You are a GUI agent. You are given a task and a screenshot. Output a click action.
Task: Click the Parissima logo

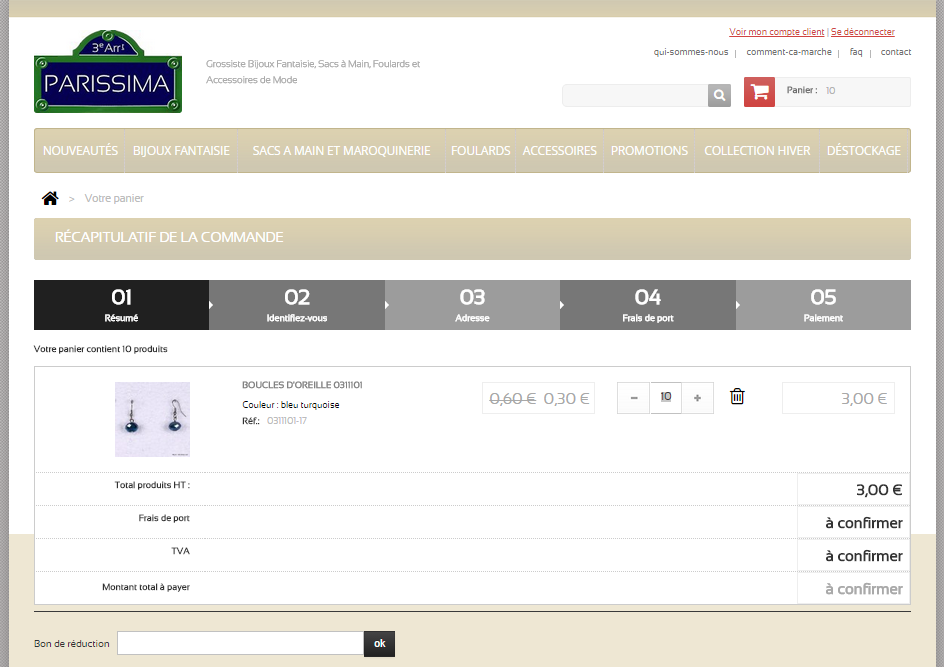coord(108,72)
